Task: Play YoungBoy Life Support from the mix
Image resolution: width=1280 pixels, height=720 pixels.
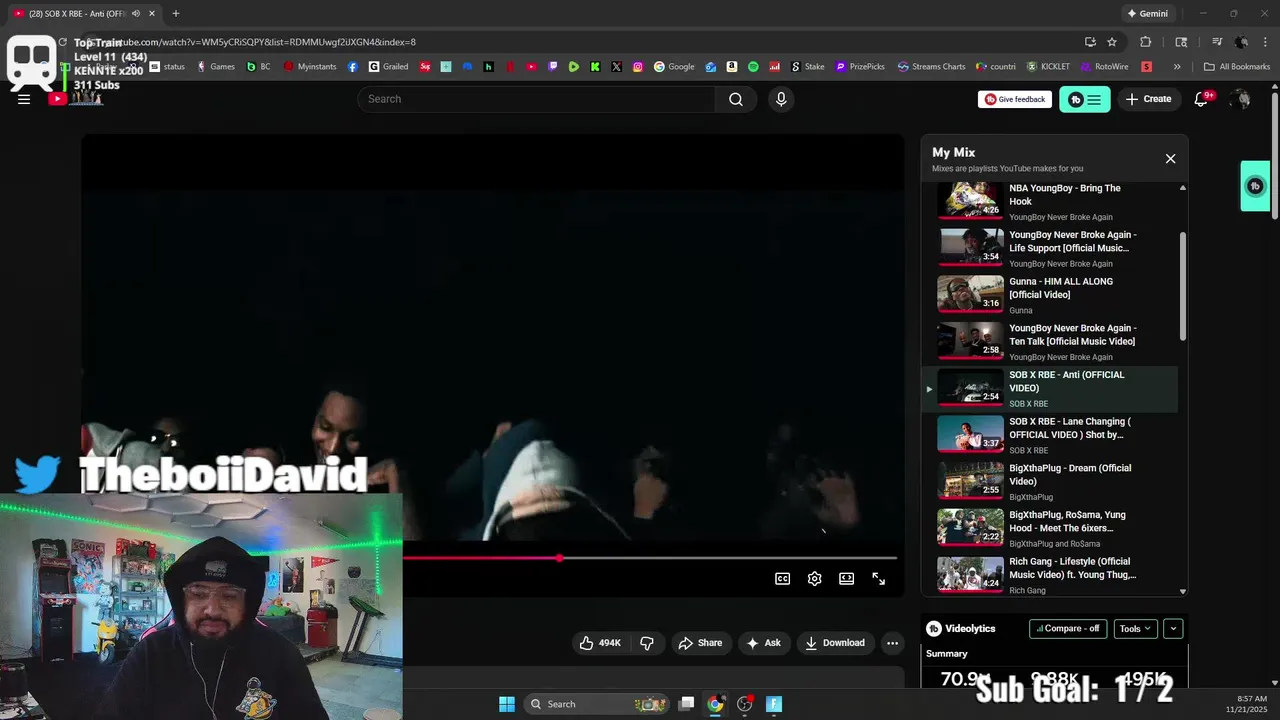Action: click(x=1050, y=248)
